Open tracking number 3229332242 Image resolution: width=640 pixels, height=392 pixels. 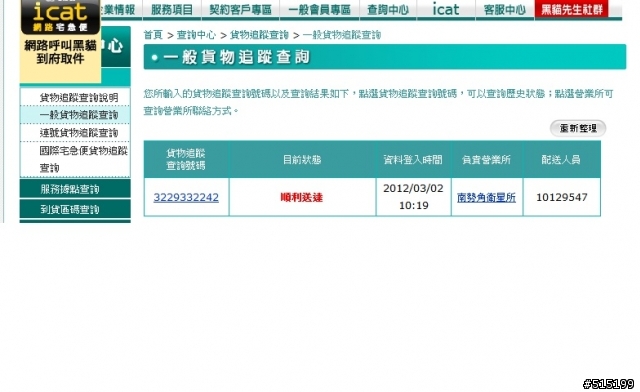click(x=186, y=198)
